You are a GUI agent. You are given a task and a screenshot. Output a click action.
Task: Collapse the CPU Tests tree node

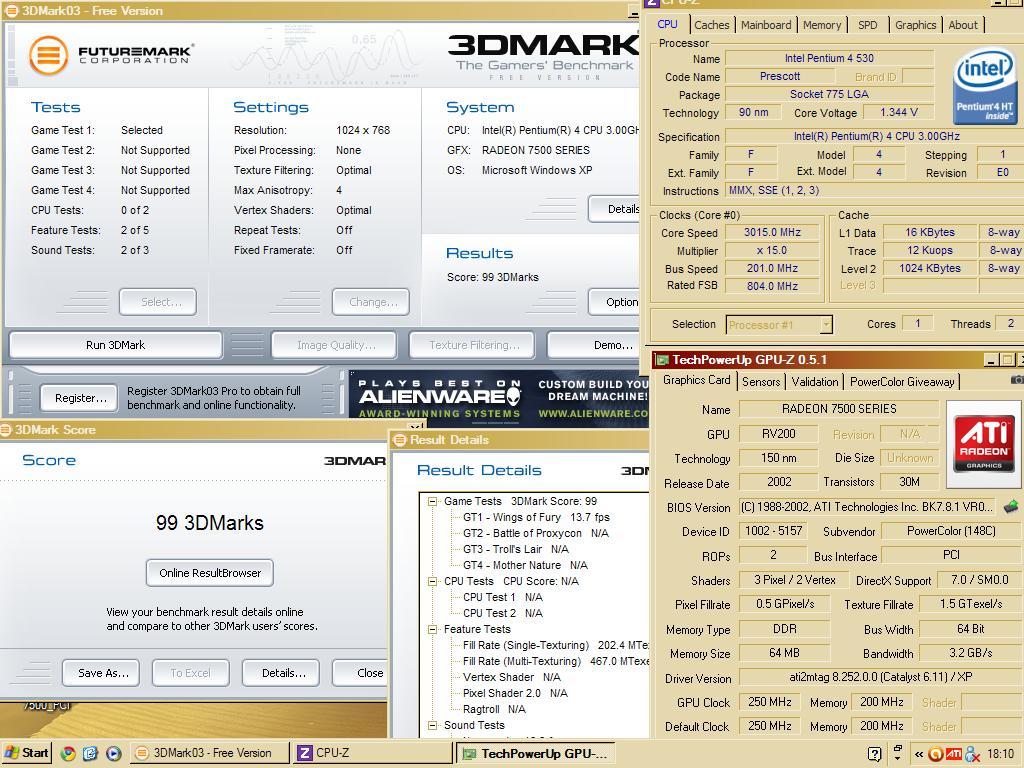tap(432, 581)
